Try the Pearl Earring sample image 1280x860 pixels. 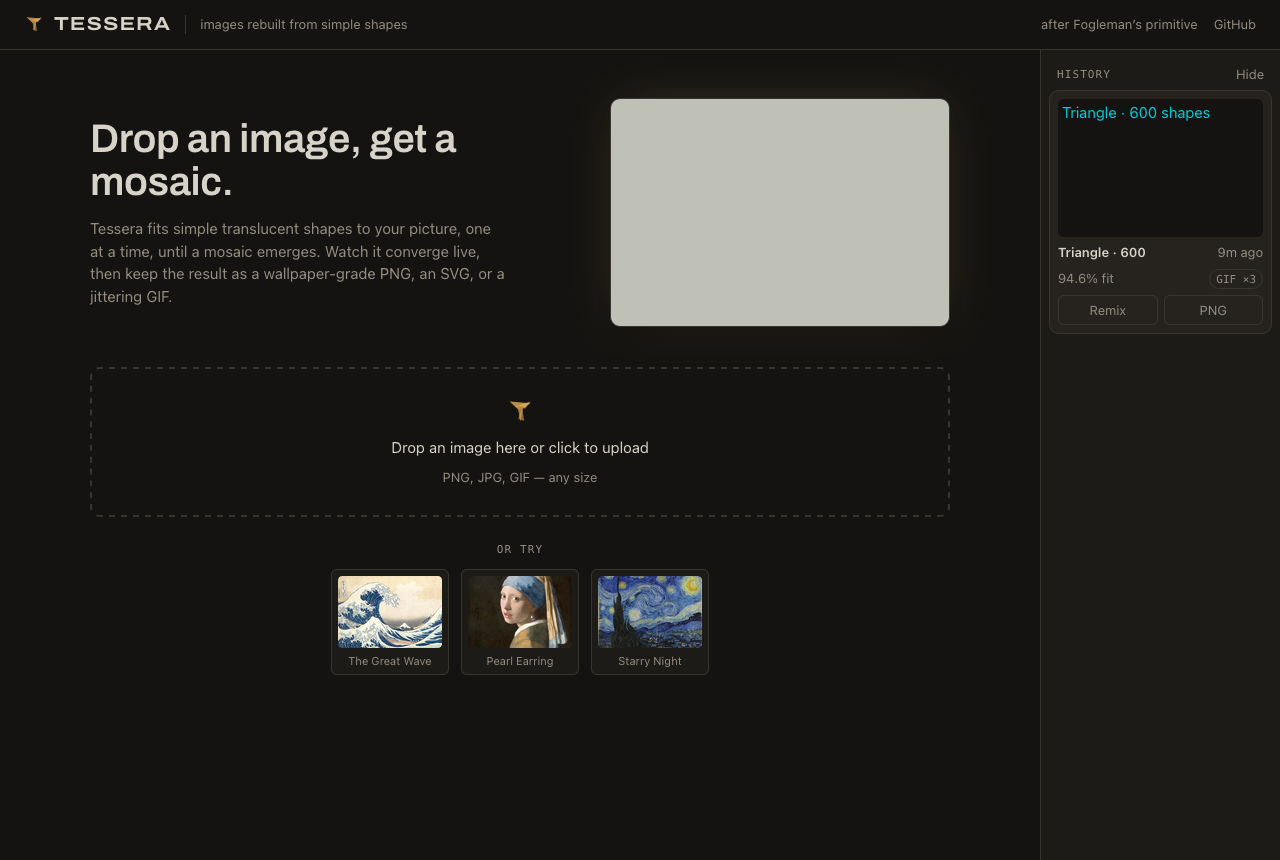520,622
